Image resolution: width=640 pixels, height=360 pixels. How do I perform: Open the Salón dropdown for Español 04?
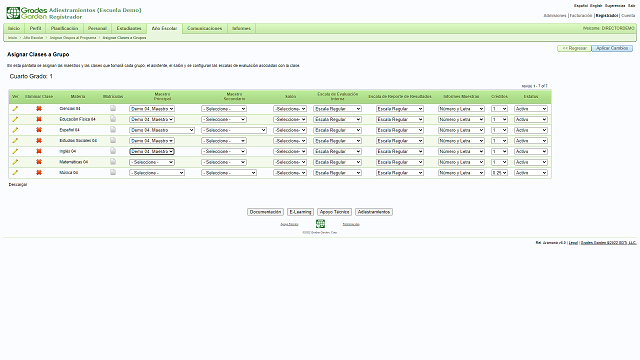click(x=290, y=130)
